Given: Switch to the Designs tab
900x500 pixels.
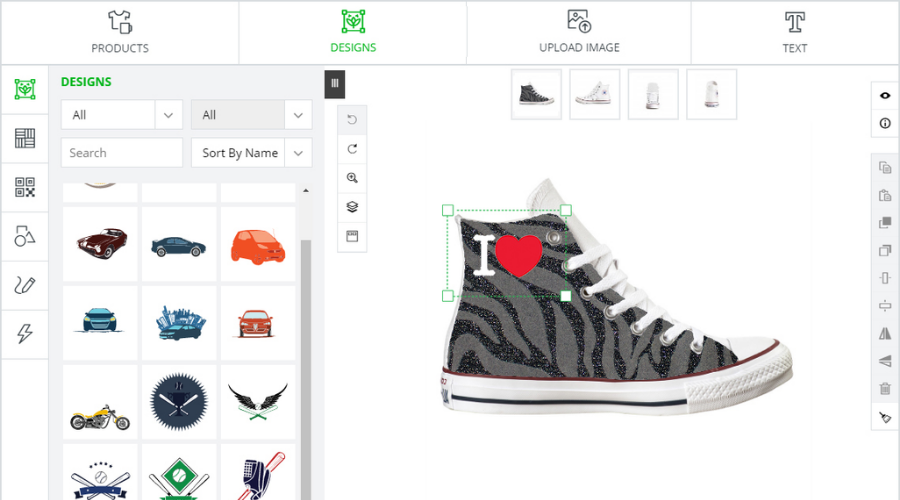Looking at the screenshot, I should coord(353,33).
